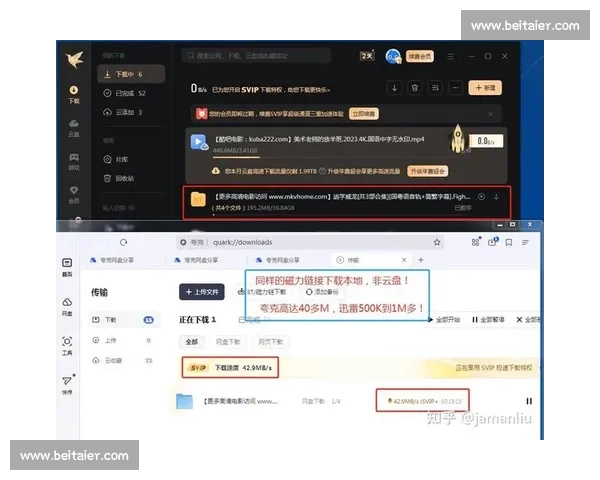This screenshot has width=600, height=480.
Task: Open the Xunlei user avatar
Action: 393,57
